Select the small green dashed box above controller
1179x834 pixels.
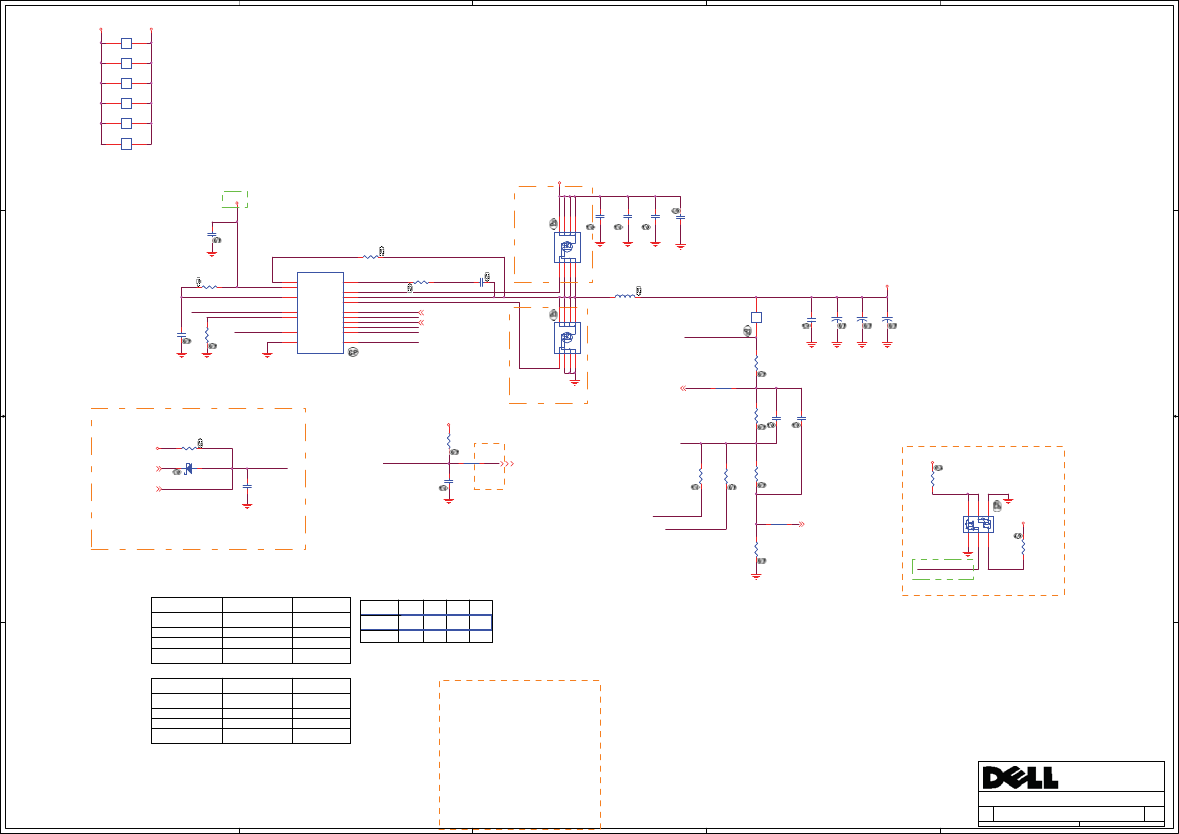[x=235, y=199]
